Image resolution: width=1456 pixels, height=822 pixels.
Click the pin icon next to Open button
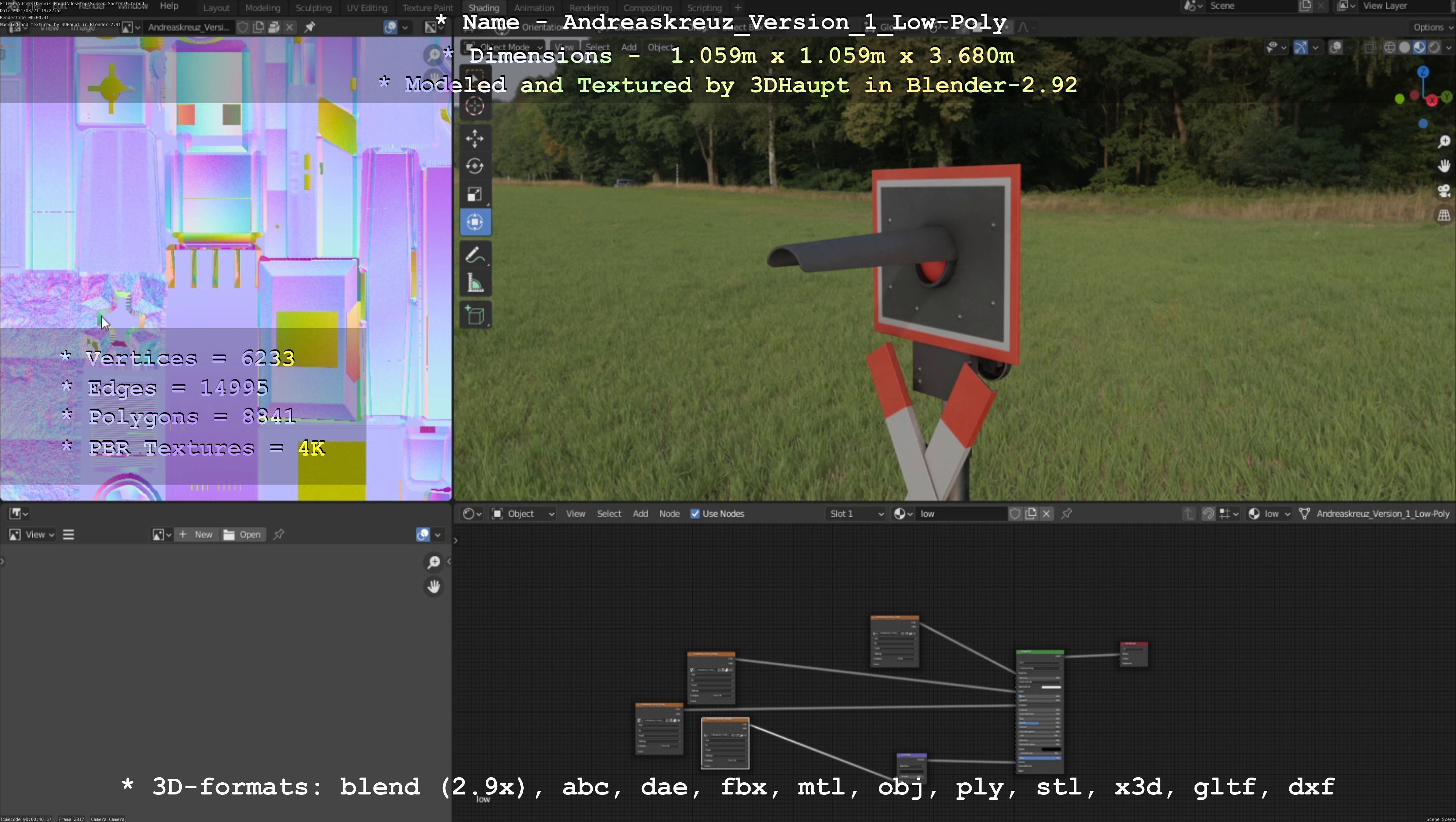click(279, 535)
